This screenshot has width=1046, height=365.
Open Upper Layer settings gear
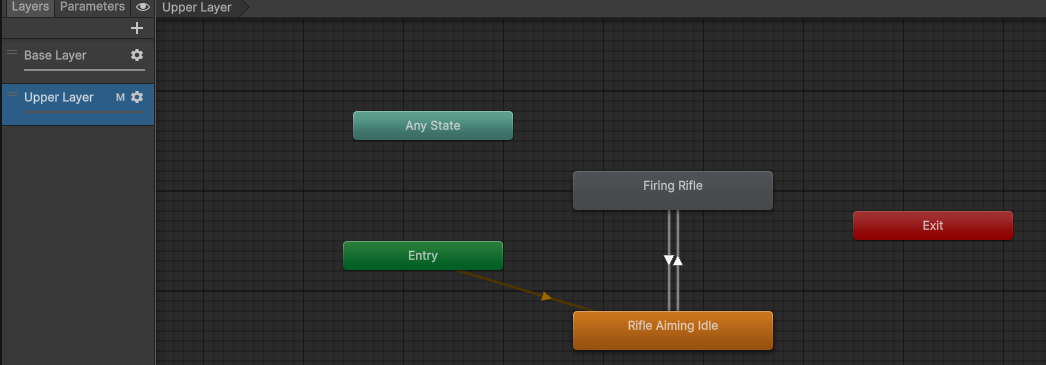(137, 97)
